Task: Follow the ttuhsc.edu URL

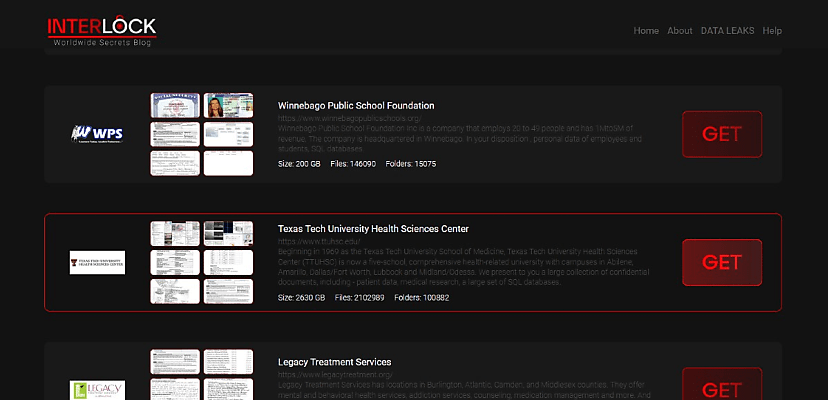Action: click(x=319, y=241)
